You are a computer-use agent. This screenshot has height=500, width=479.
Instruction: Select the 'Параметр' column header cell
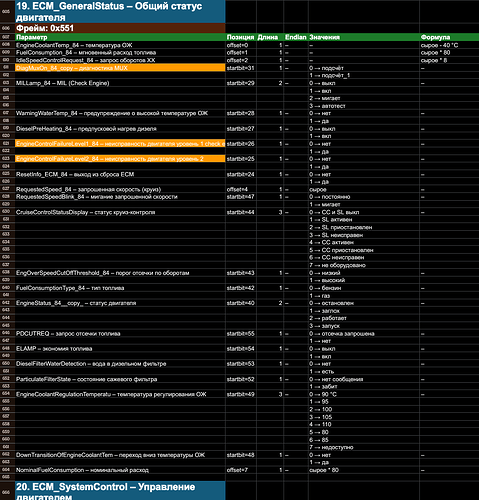(x=120, y=37)
